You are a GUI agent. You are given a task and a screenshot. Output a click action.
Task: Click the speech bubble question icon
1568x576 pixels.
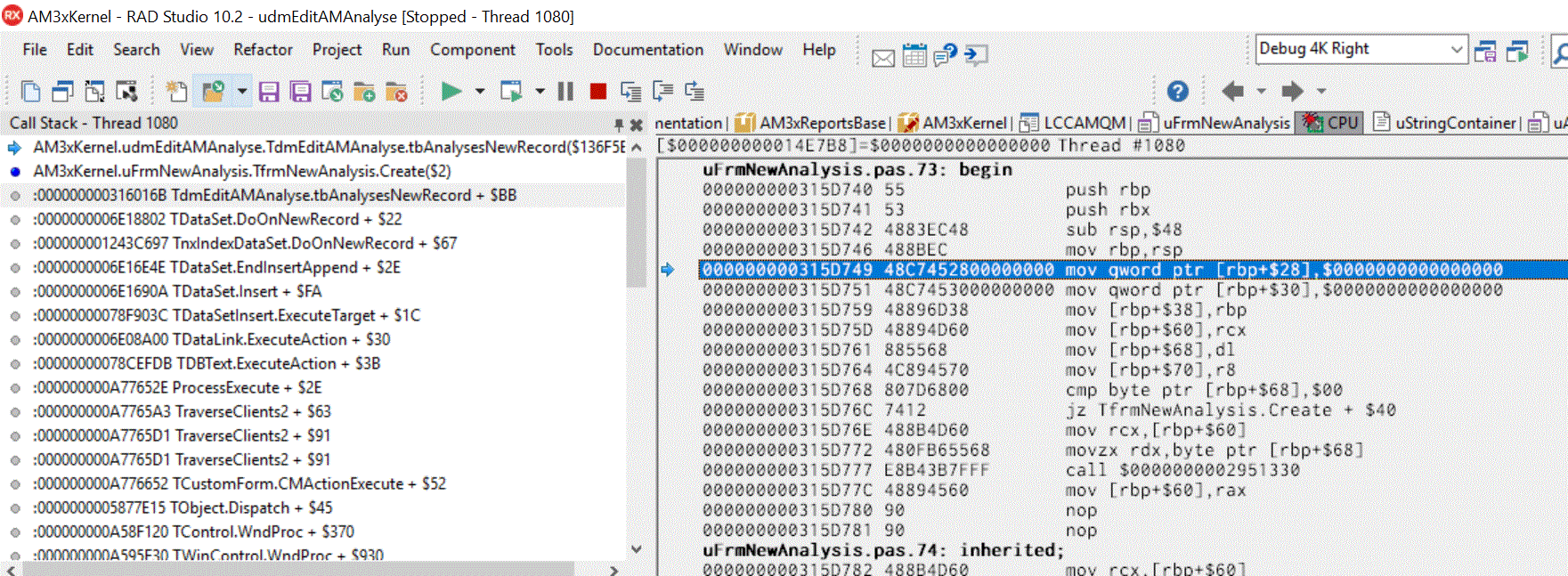[945, 56]
